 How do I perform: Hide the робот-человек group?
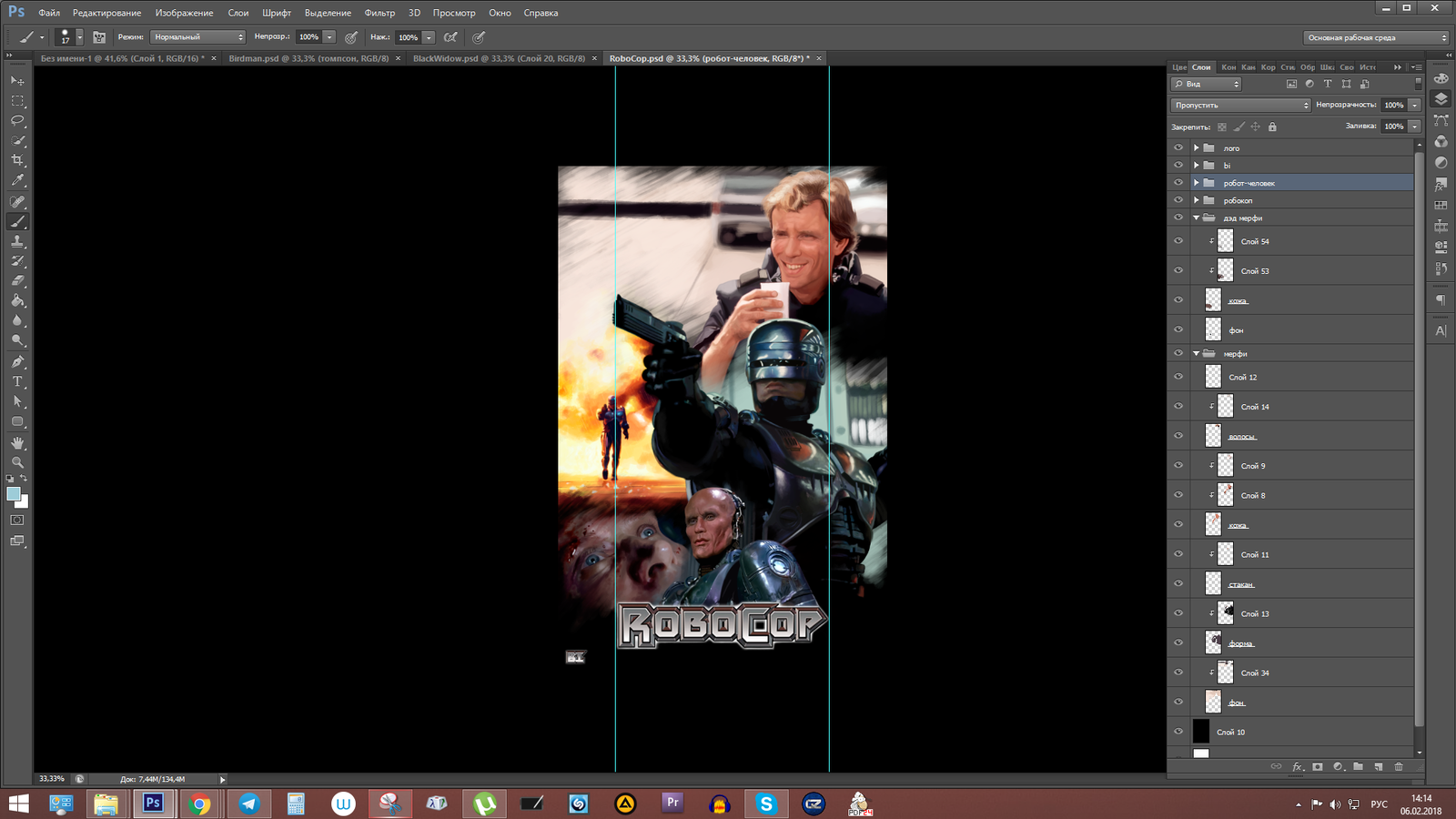(x=1178, y=183)
